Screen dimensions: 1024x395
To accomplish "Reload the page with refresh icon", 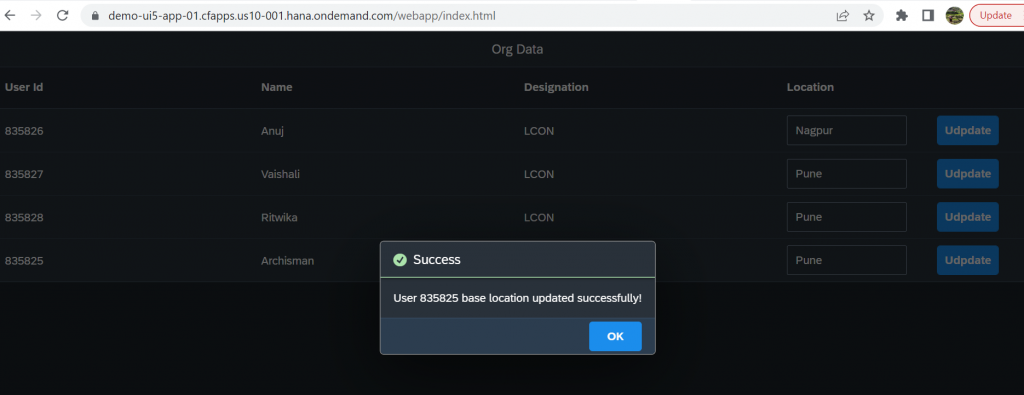I will pyautogui.click(x=63, y=16).
